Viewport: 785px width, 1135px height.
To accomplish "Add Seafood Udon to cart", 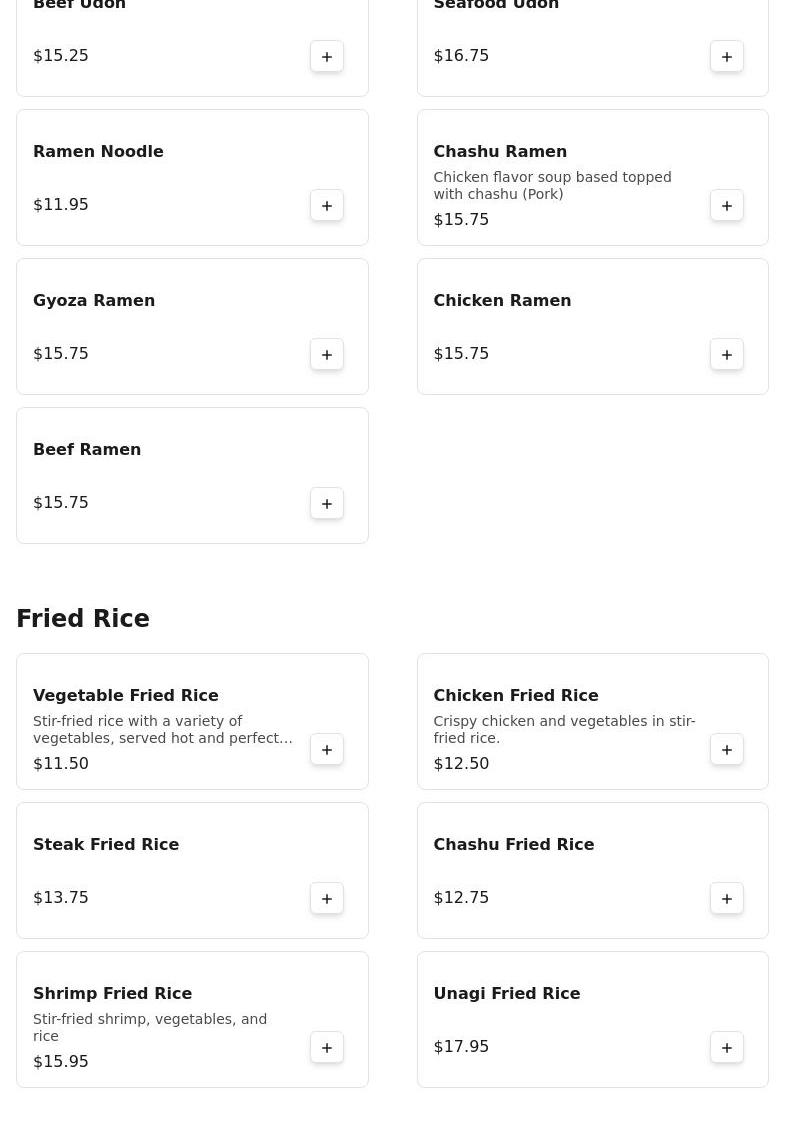I will click(727, 57).
